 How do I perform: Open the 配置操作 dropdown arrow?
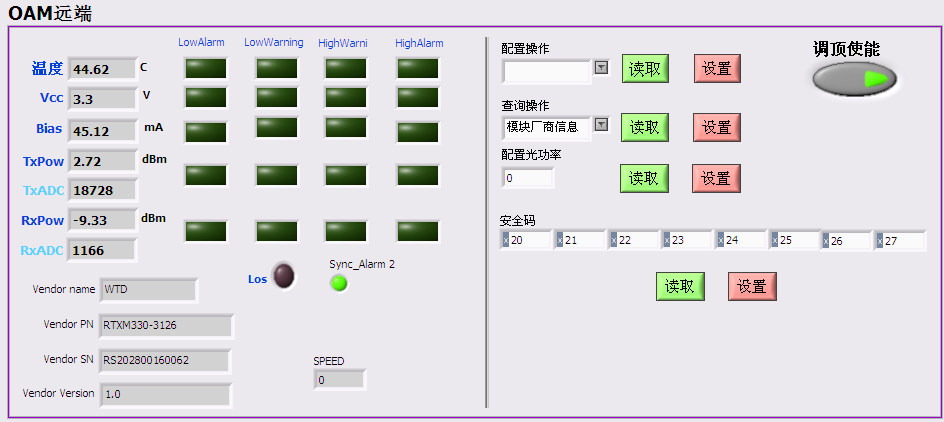[x=601, y=68]
